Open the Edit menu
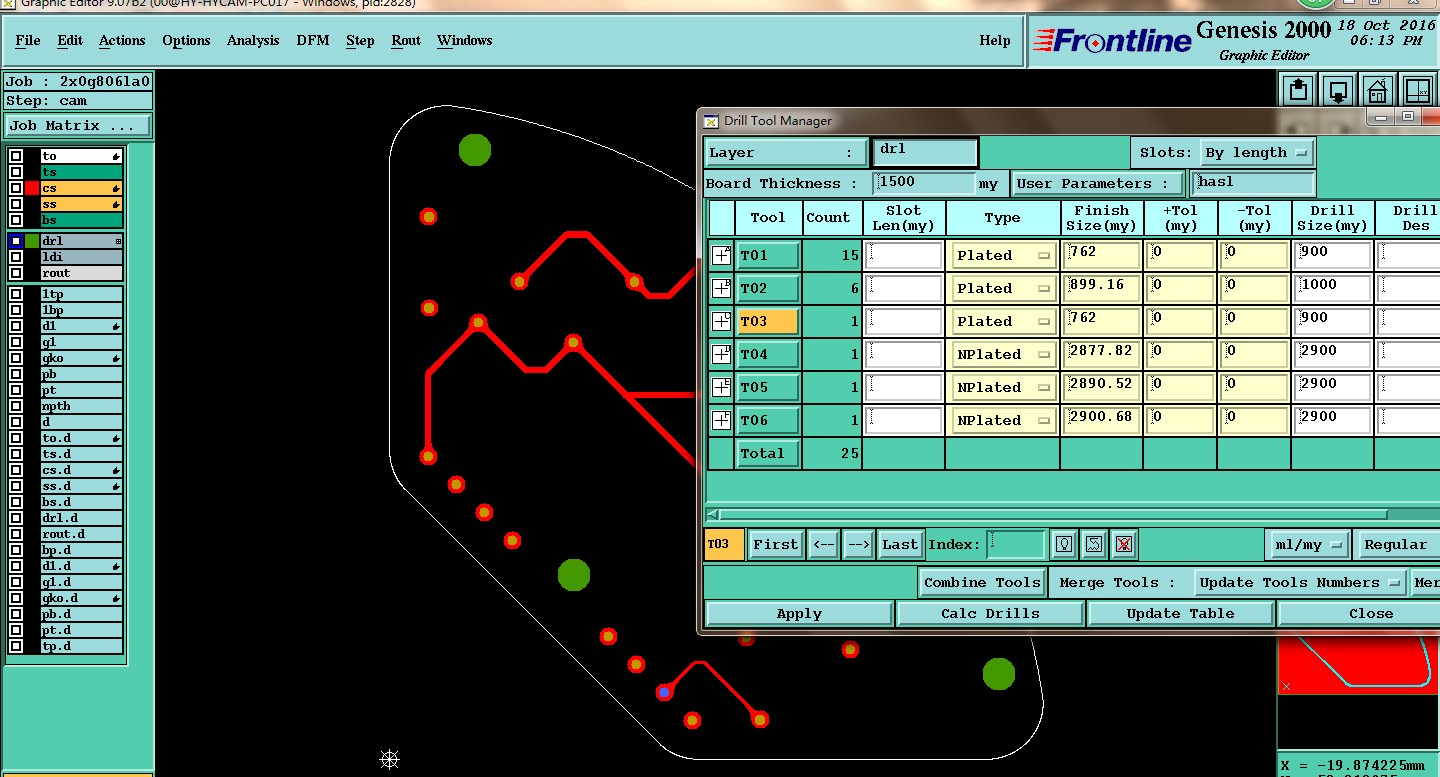Viewport: 1440px width, 777px height. [x=70, y=40]
